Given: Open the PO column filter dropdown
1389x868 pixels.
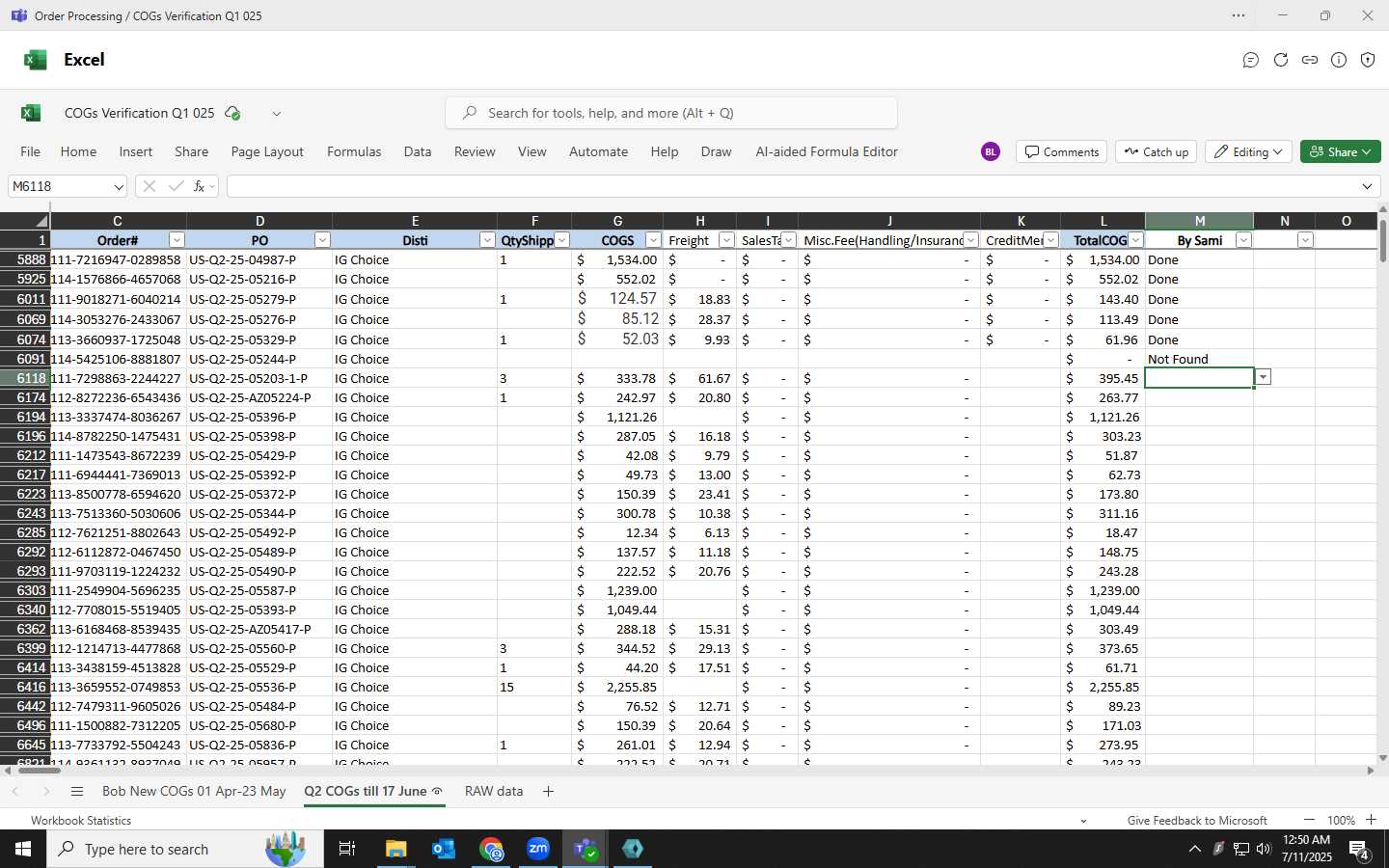Looking at the screenshot, I should pyautogui.click(x=323, y=240).
